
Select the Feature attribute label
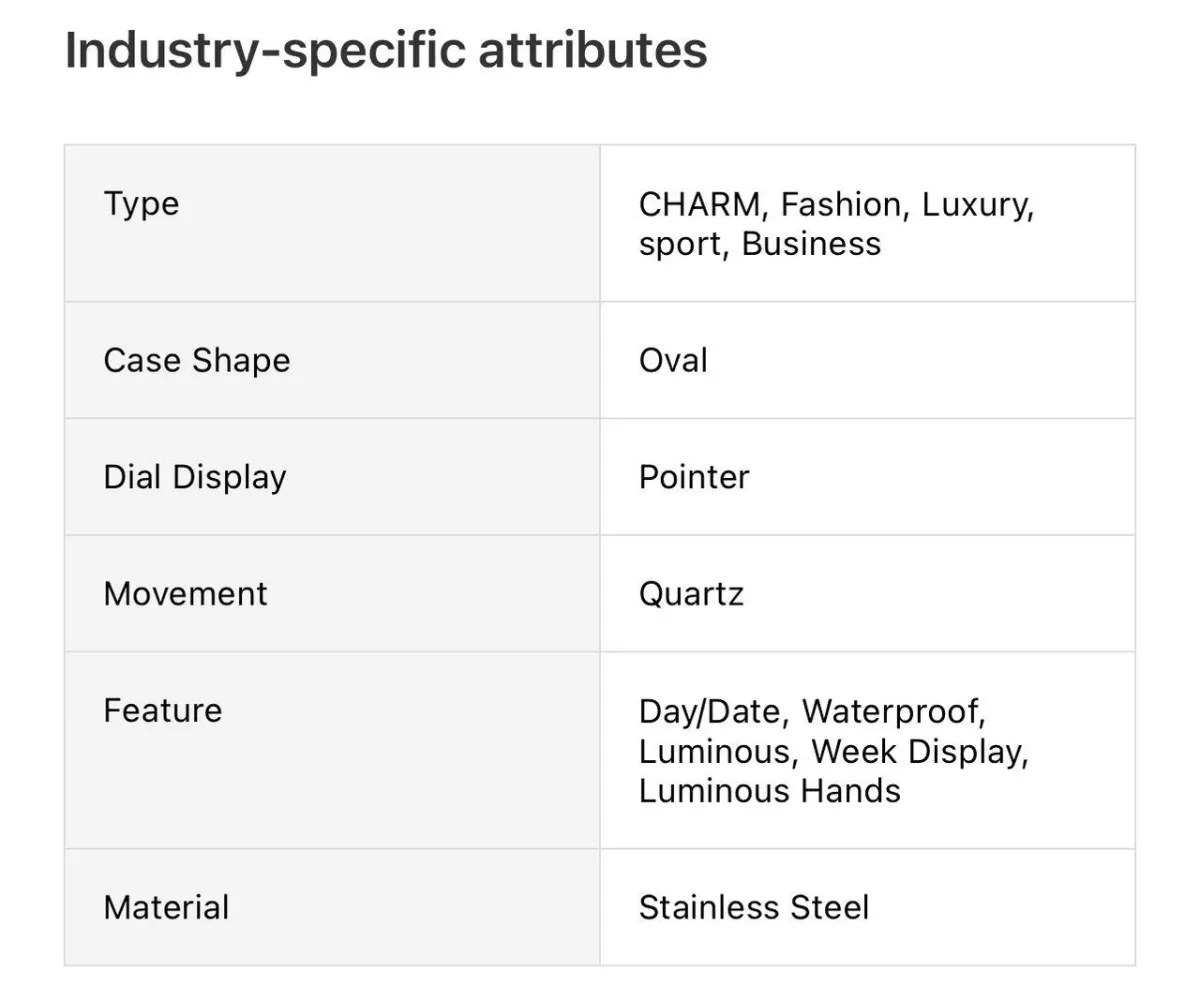[x=163, y=711]
